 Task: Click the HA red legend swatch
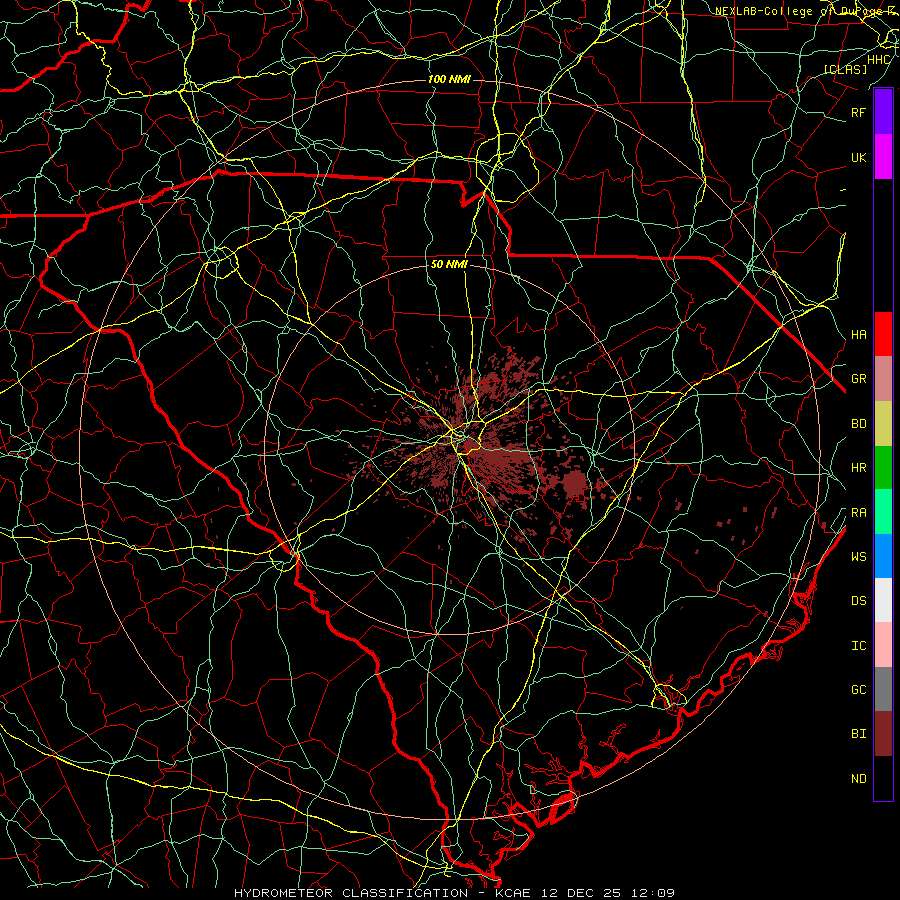coord(883,334)
